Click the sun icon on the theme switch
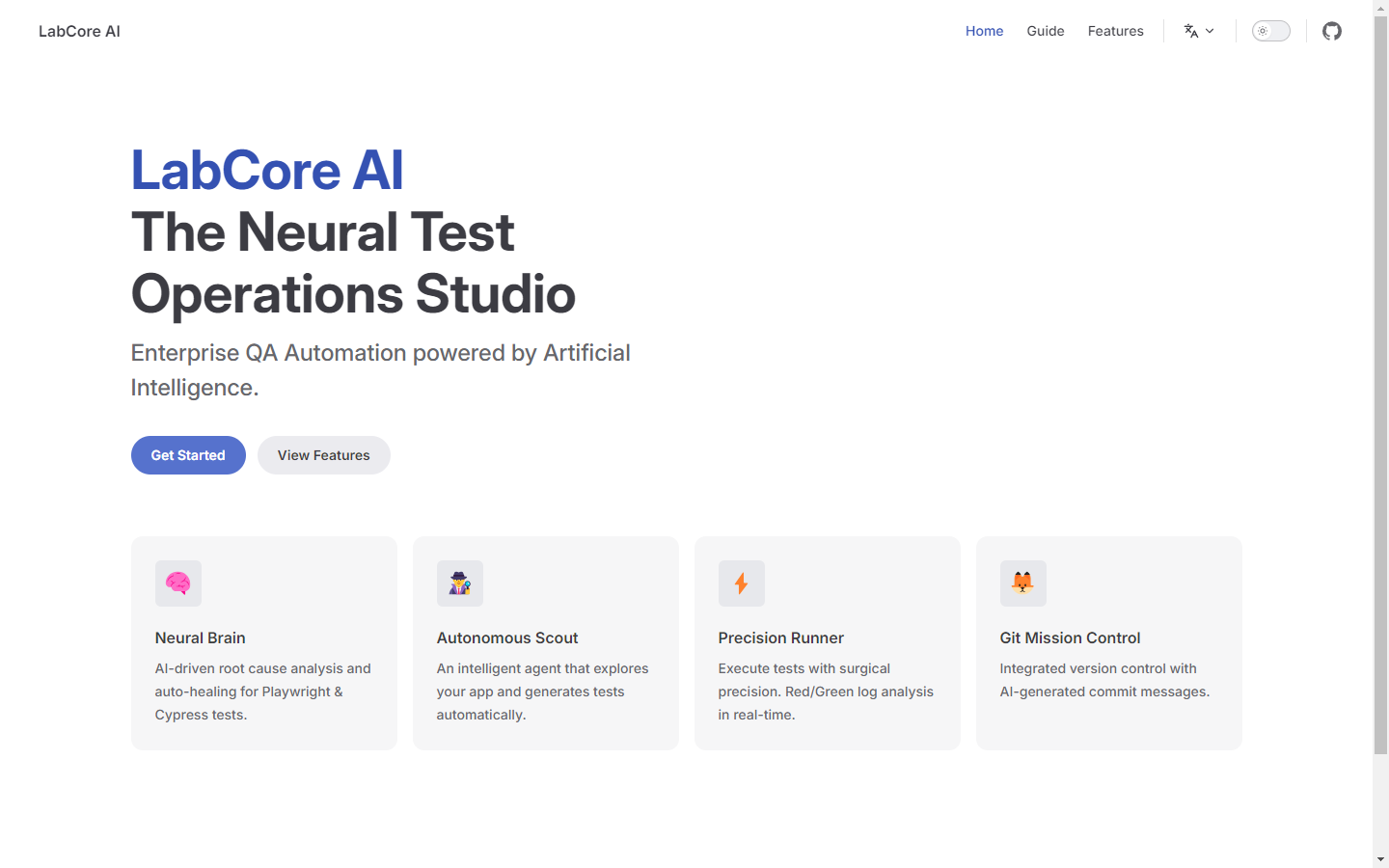Screen dimensions: 1389x868 point(1261,30)
